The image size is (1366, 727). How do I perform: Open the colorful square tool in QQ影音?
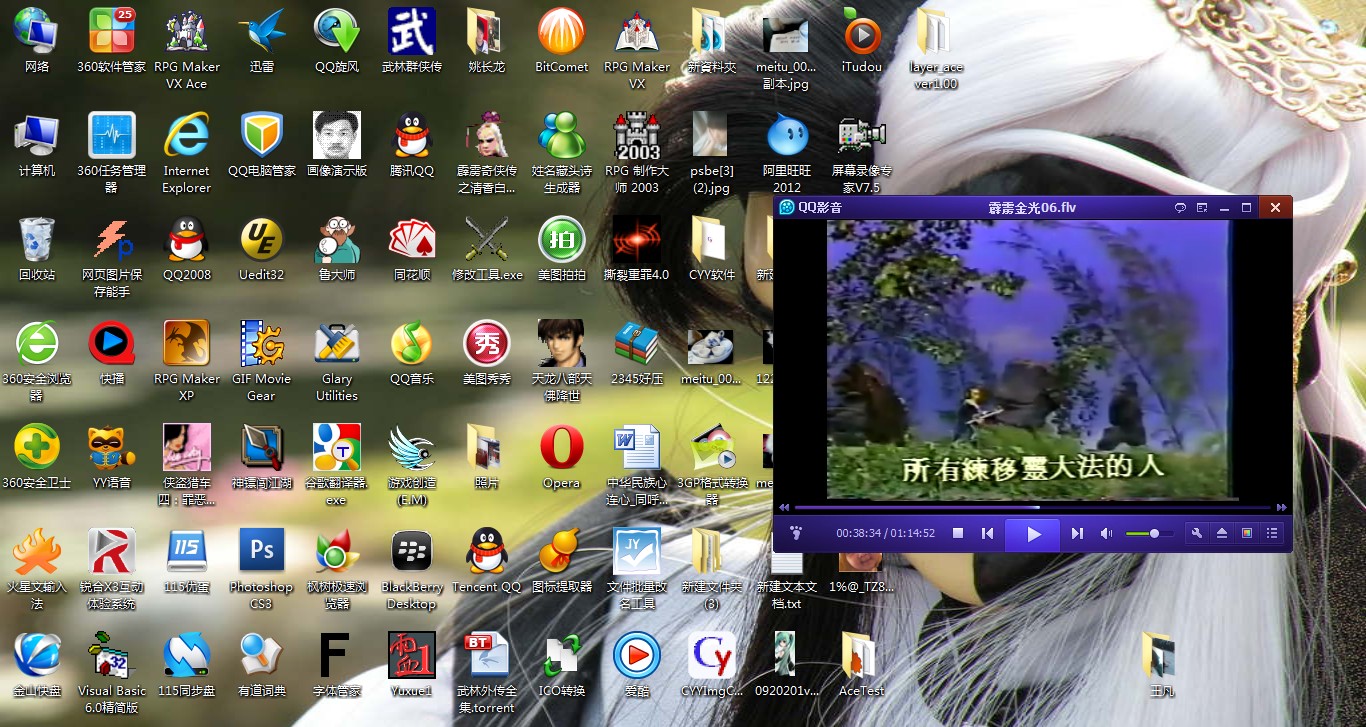click(x=1247, y=534)
